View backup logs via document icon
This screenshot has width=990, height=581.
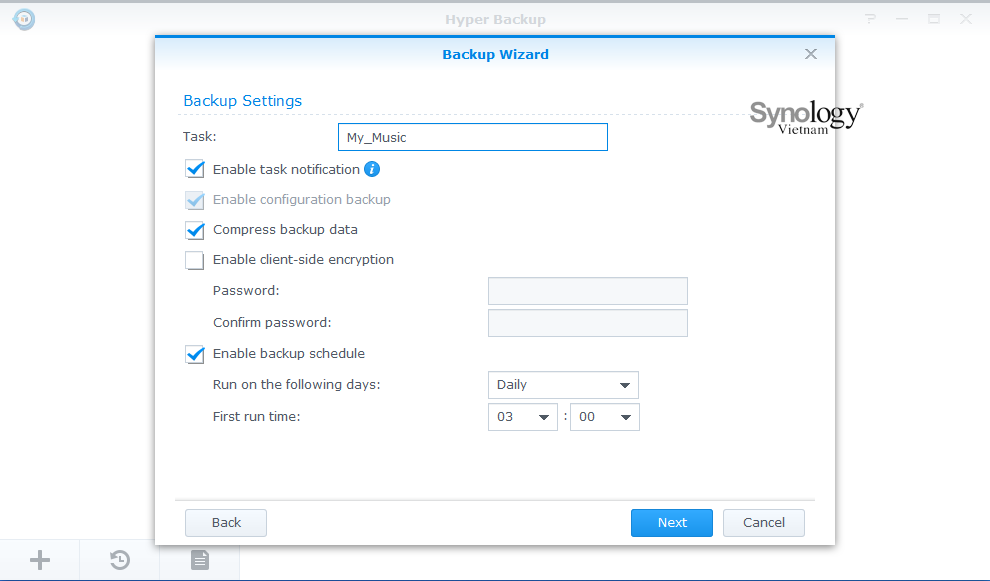199,559
